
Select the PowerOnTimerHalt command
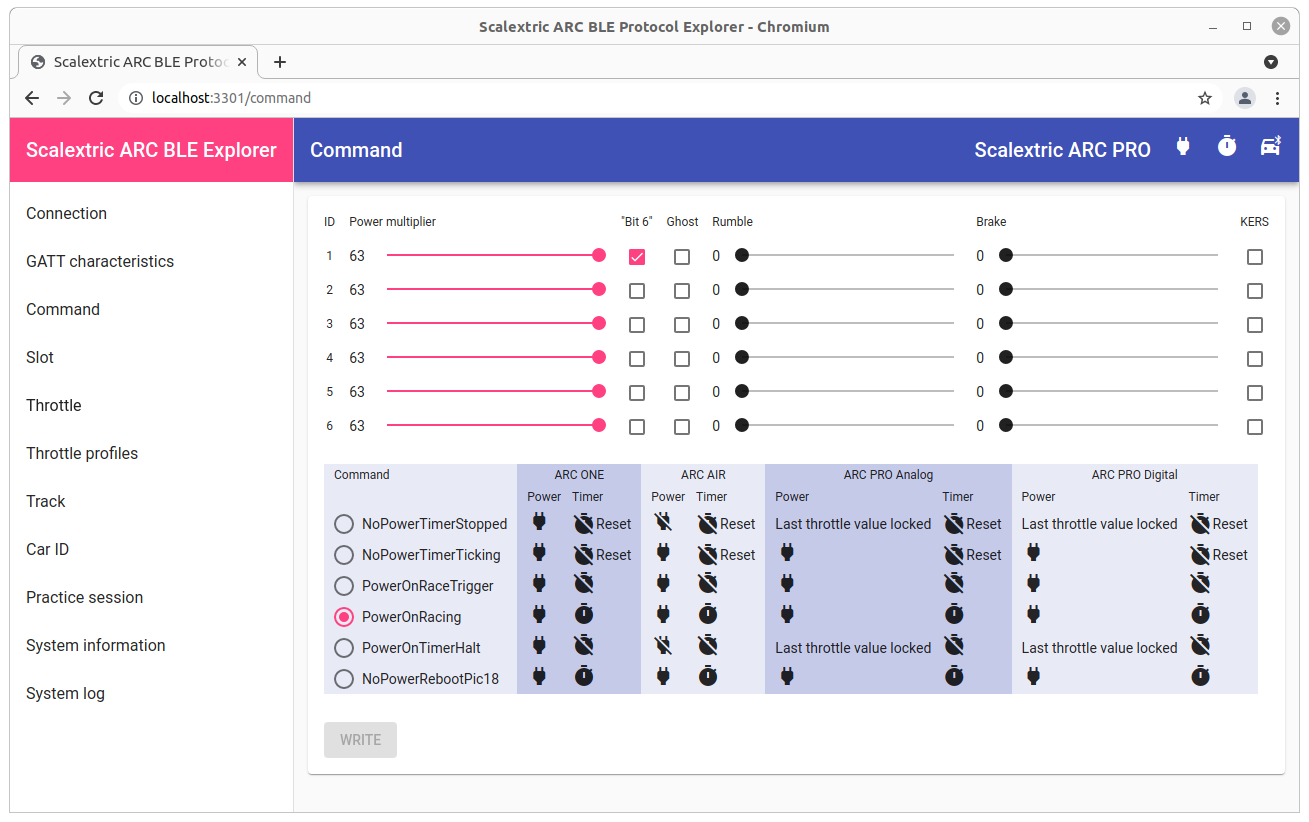[344, 648]
